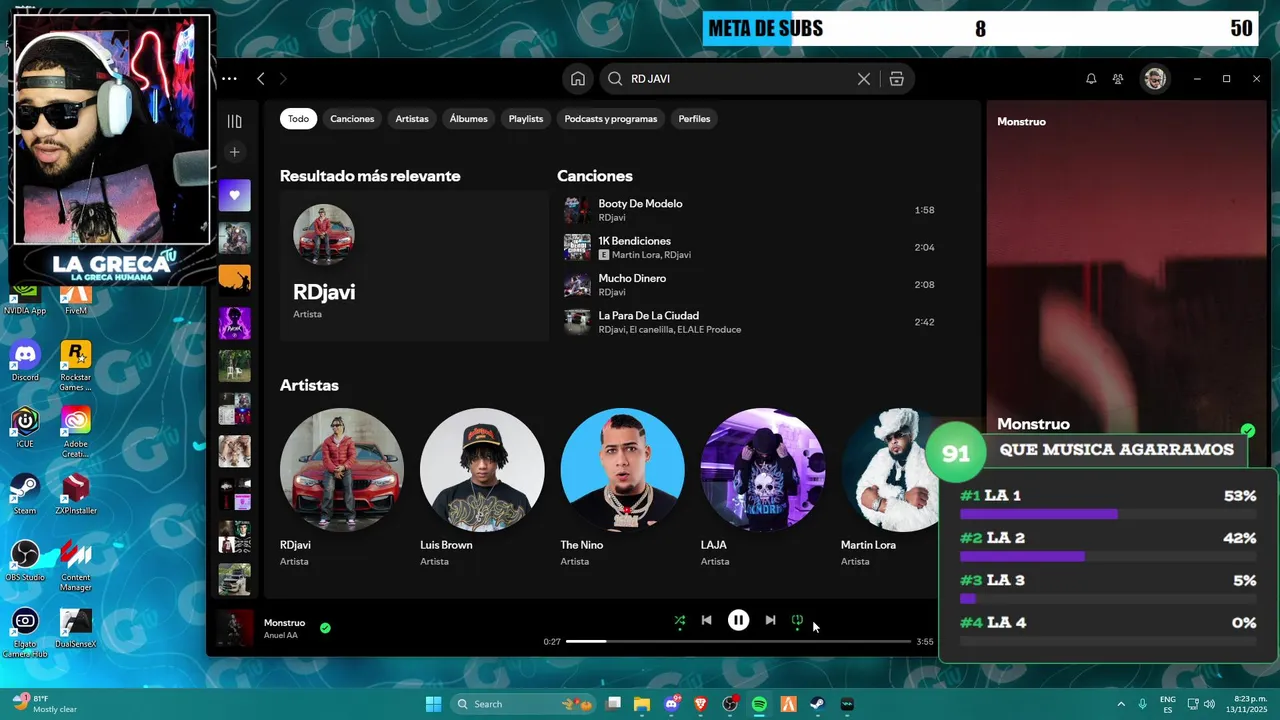Open the NVIDIA App desktop shortcut
The image size is (1280, 720).
pos(25,298)
